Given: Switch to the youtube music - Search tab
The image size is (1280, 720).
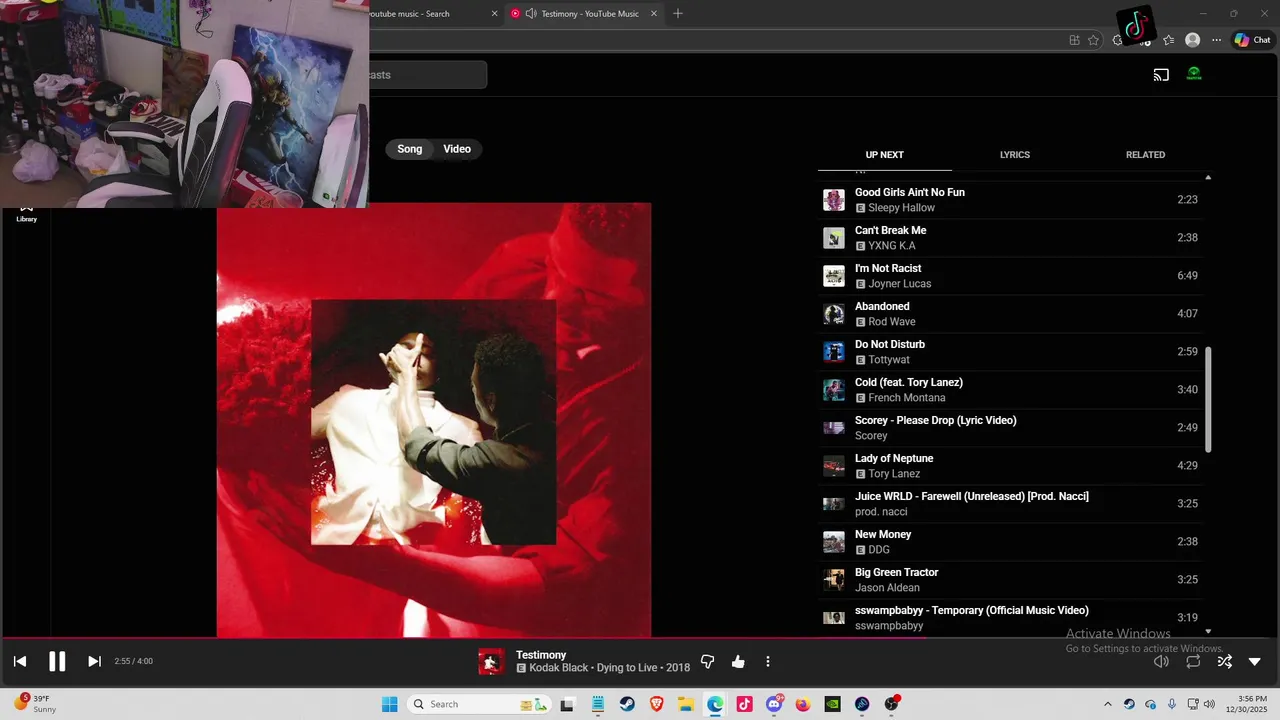Looking at the screenshot, I should pyautogui.click(x=430, y=14).
